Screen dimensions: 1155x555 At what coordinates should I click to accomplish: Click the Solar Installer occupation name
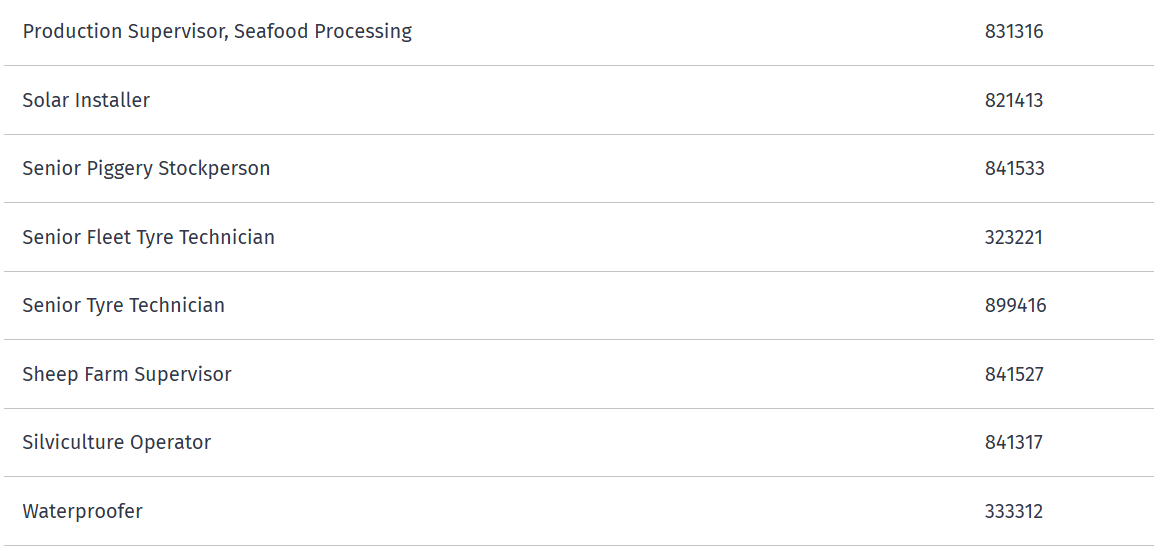(86, 100)
